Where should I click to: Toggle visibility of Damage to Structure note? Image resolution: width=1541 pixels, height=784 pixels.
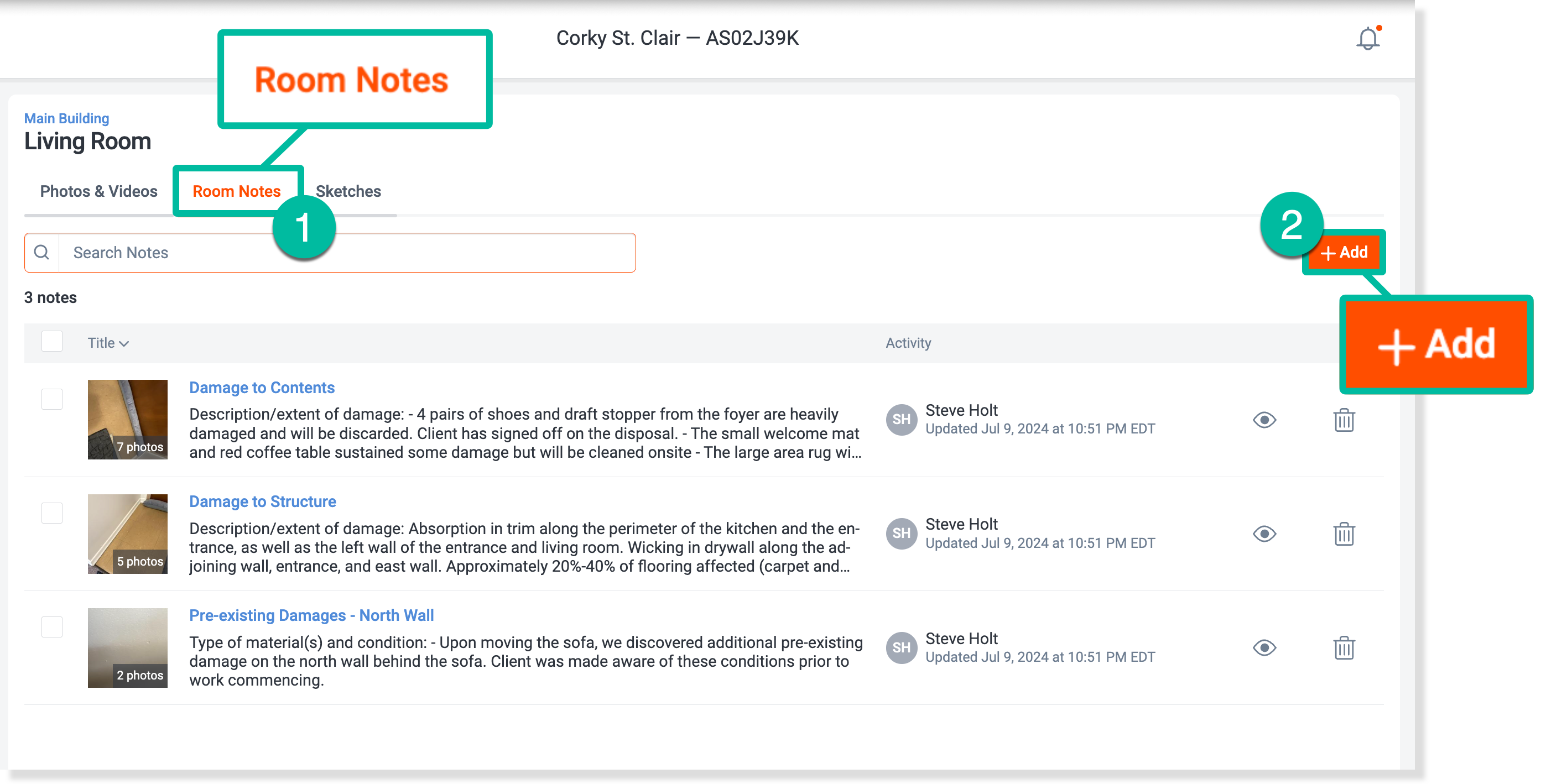click(1264, 534)
